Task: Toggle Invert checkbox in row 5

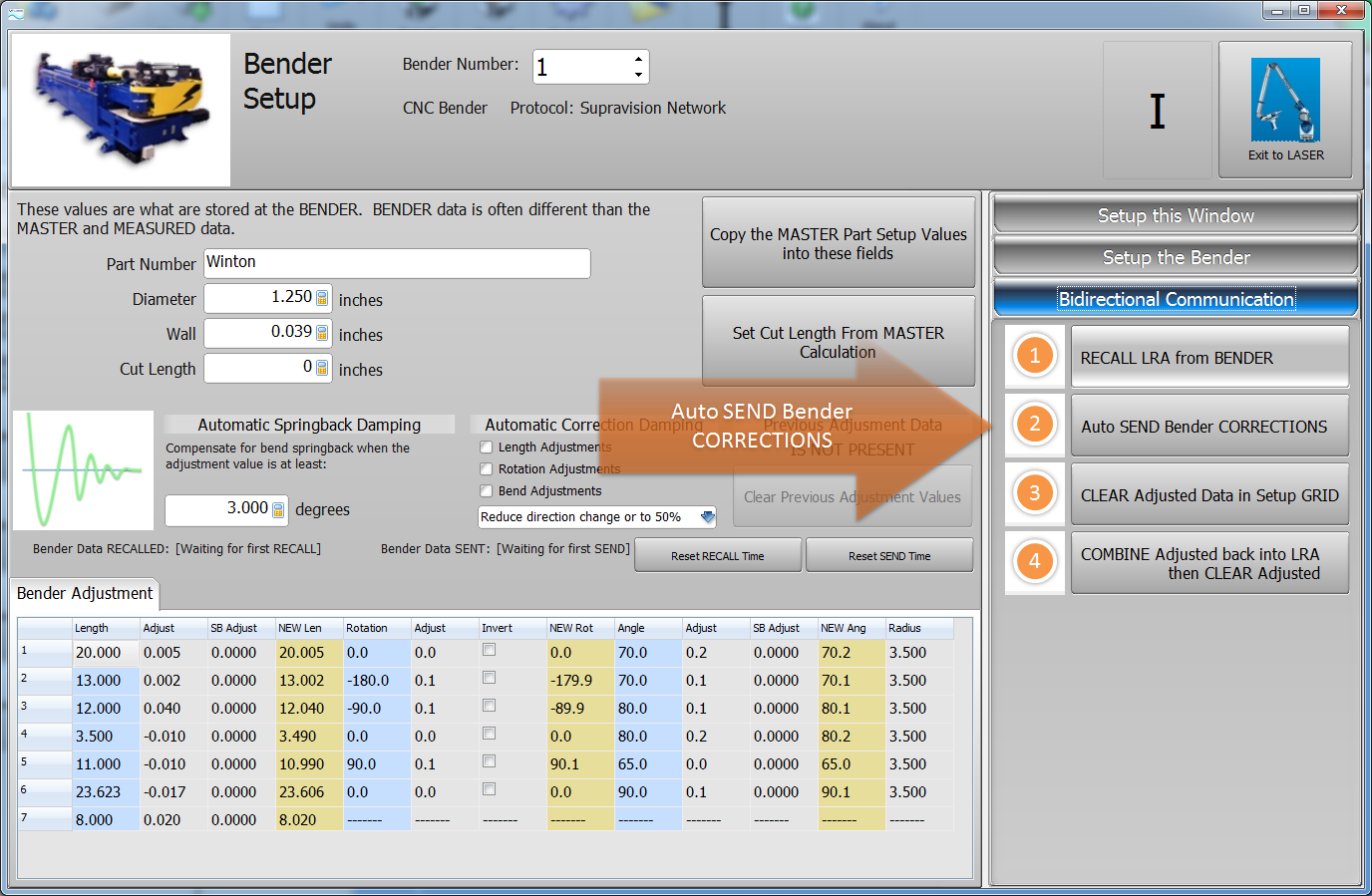Action: (x=489, y=761)
